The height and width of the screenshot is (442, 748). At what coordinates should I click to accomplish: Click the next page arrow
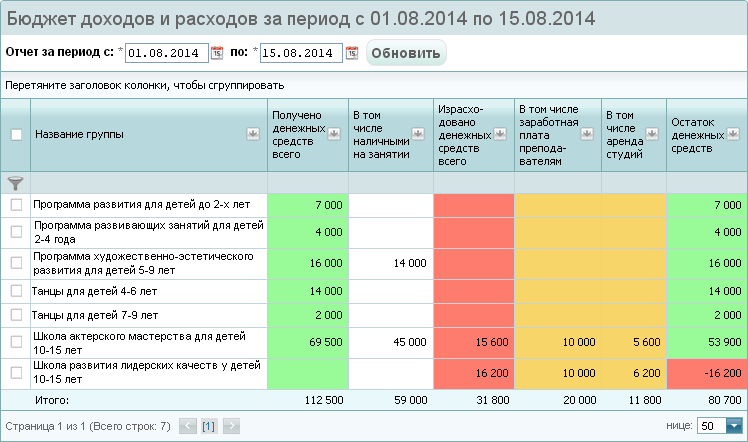[x=231, y=426]
